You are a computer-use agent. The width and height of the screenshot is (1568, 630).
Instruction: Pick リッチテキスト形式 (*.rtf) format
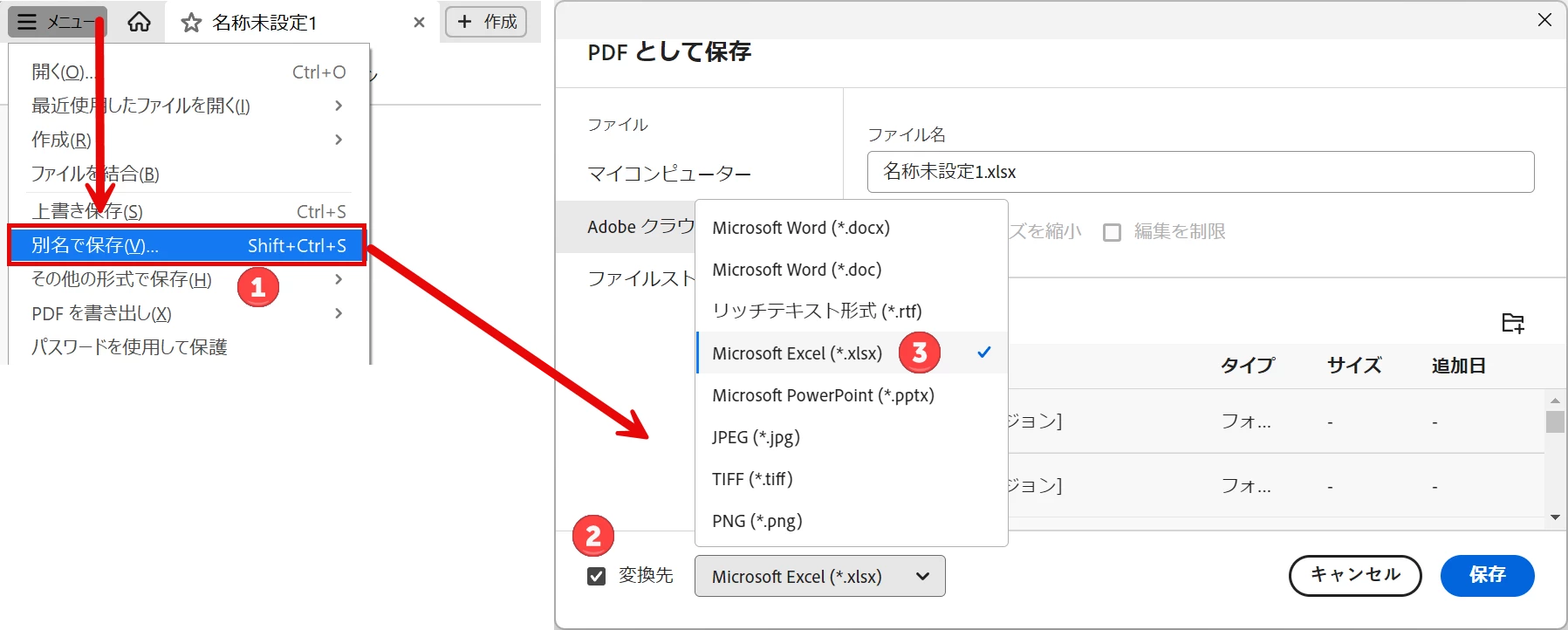click(x=852, y=311)
